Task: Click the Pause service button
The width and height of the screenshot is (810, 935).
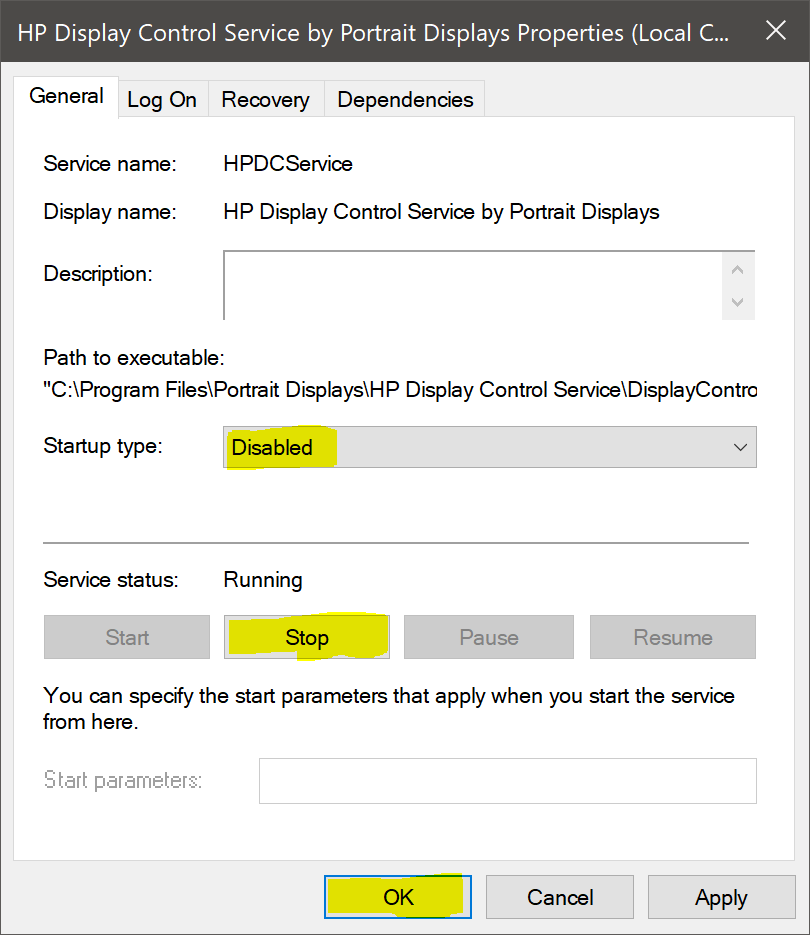Action: click(488, 637)
